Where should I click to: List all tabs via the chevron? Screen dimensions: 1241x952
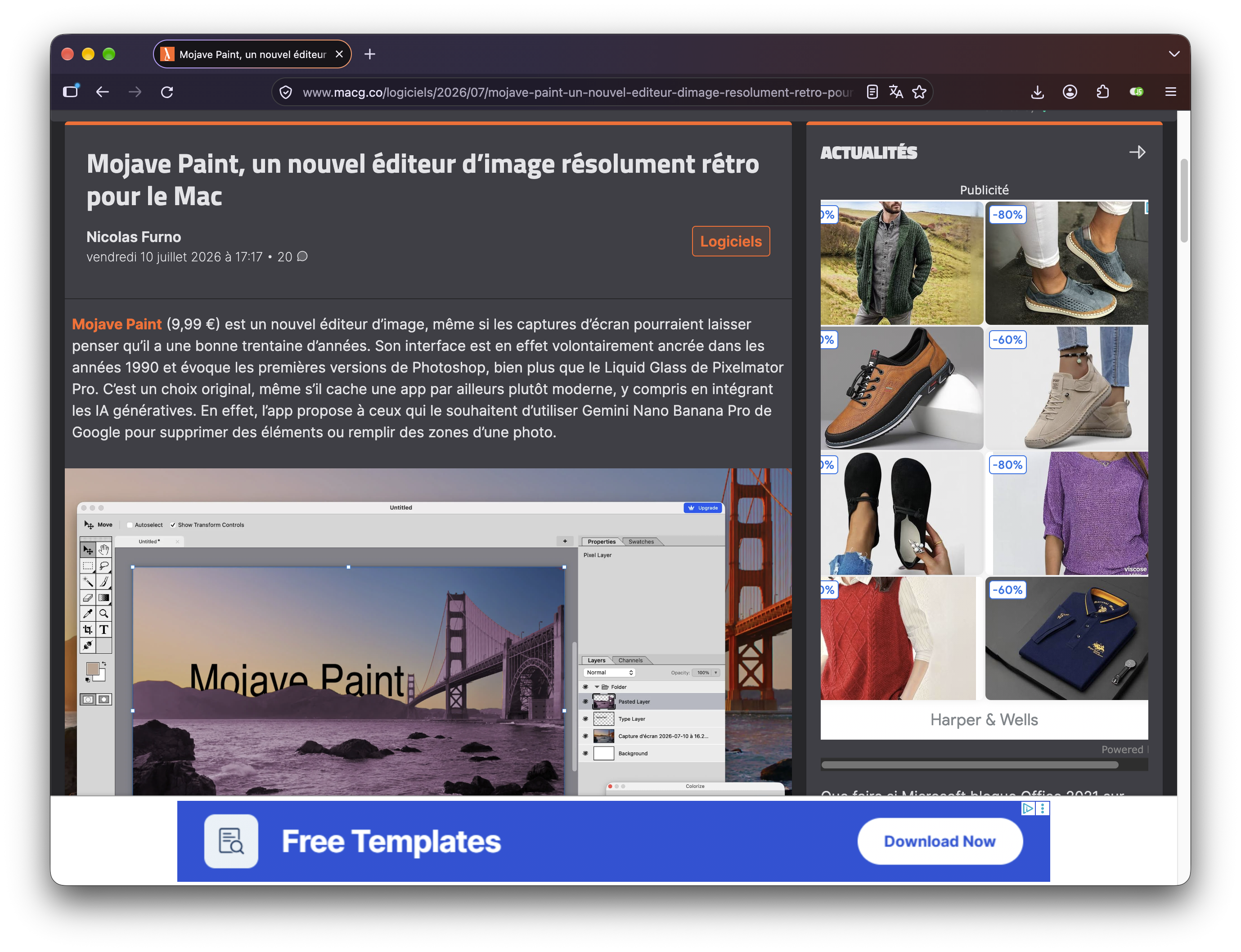(x=1174, y=54)
